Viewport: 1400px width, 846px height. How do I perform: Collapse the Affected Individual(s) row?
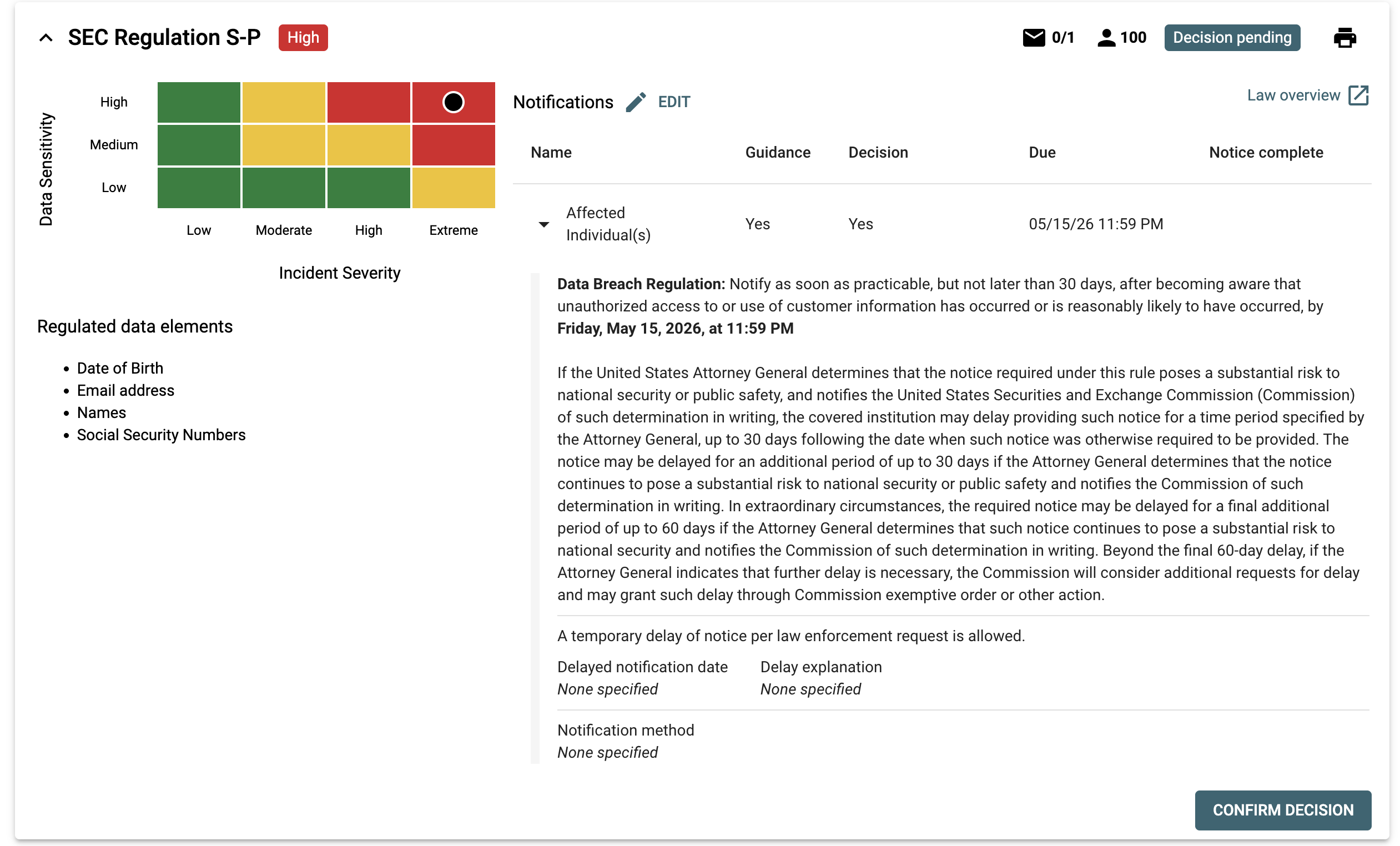coord(544,224)
